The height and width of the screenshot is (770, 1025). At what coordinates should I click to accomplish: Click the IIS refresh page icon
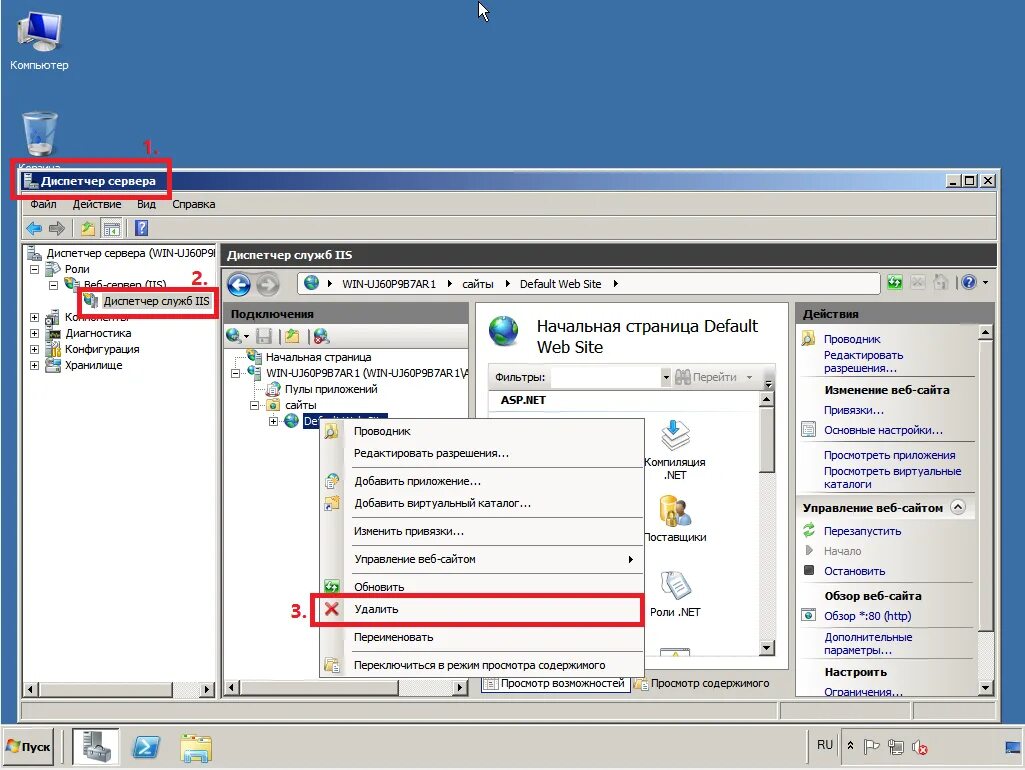894,282
